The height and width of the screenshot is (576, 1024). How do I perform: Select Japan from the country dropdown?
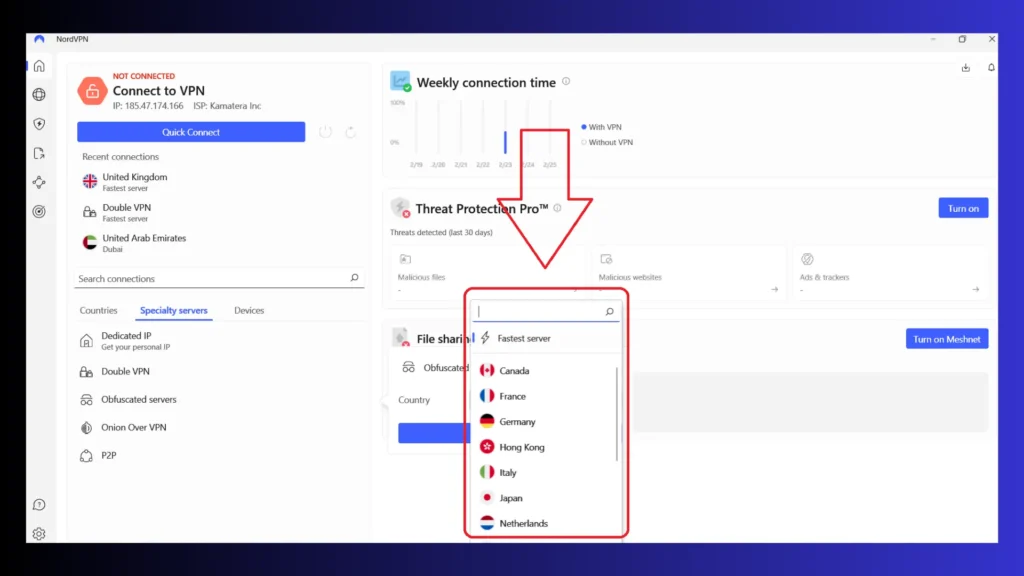544,498
